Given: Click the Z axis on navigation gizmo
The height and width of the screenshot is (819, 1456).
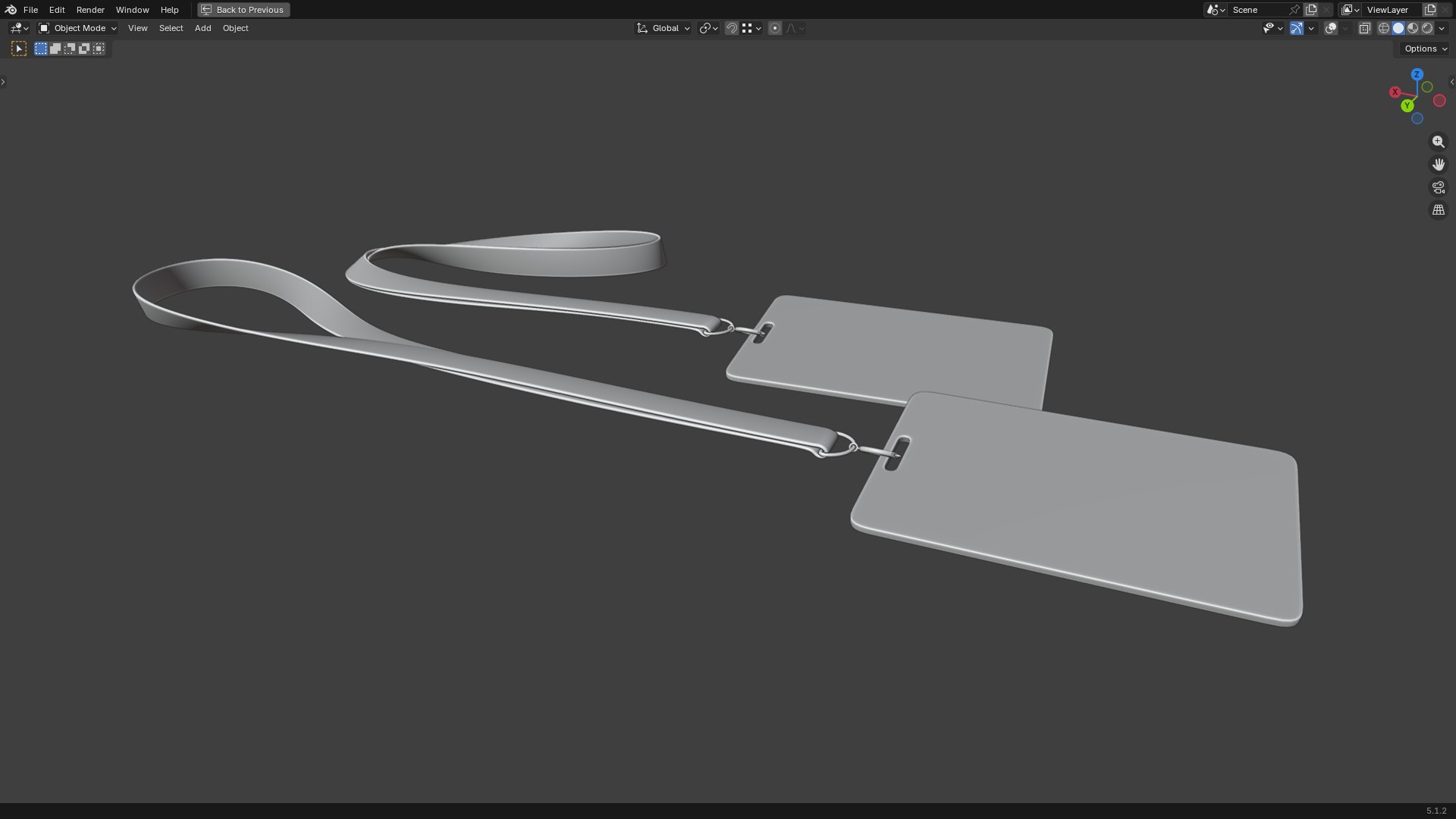Looking at the screenshot, I should (x=1417, y=74).
